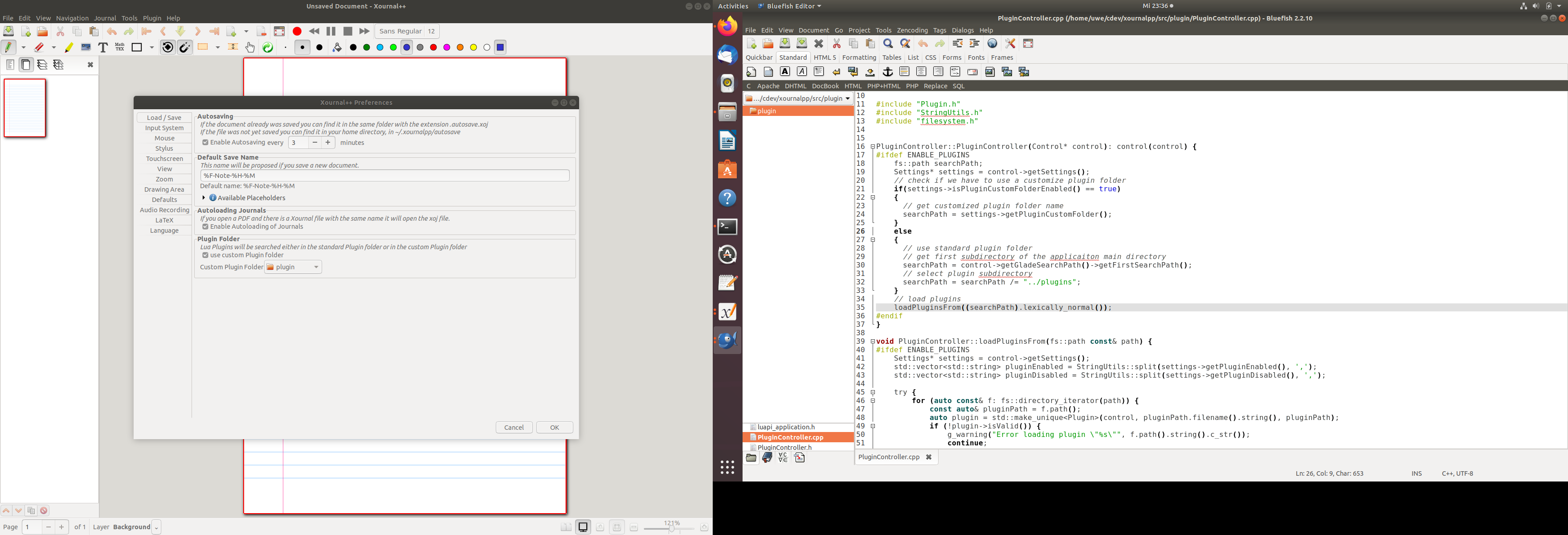This screenshot has width=1568, height=535.
Task: Switch to the Audio Recording preferences tab
Action: [x=164, y=210]
